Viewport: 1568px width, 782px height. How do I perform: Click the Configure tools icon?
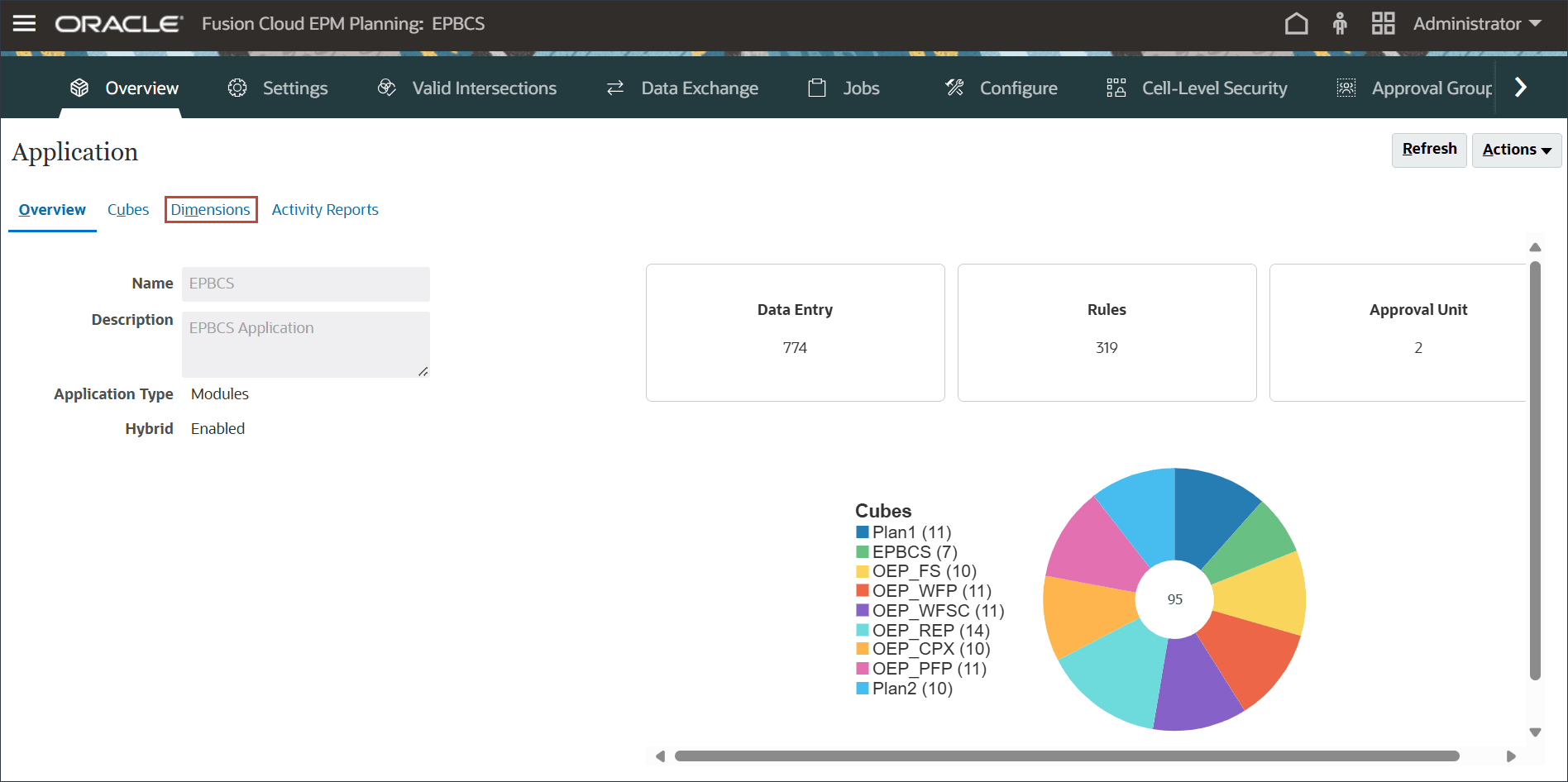[954, 88]
